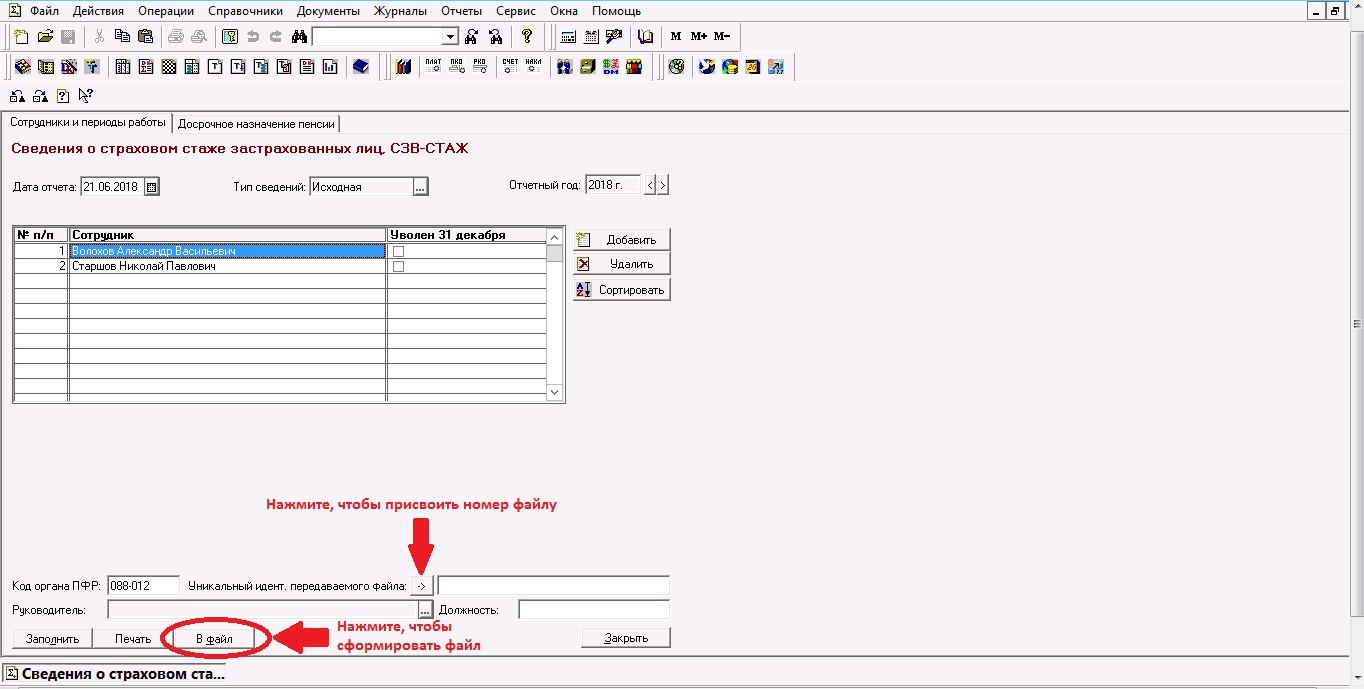Click the 'Добавить' button

tap(621, 240)
